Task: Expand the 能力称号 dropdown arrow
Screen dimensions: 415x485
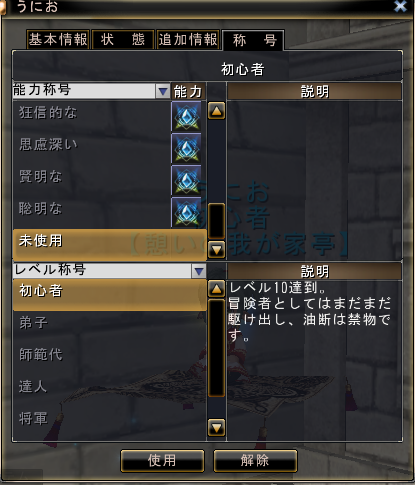Action: [x=163, y=91]
